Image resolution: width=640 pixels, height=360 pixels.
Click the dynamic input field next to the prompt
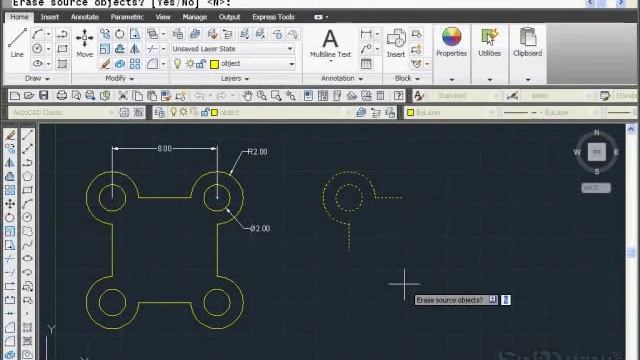tap(506, 300)
